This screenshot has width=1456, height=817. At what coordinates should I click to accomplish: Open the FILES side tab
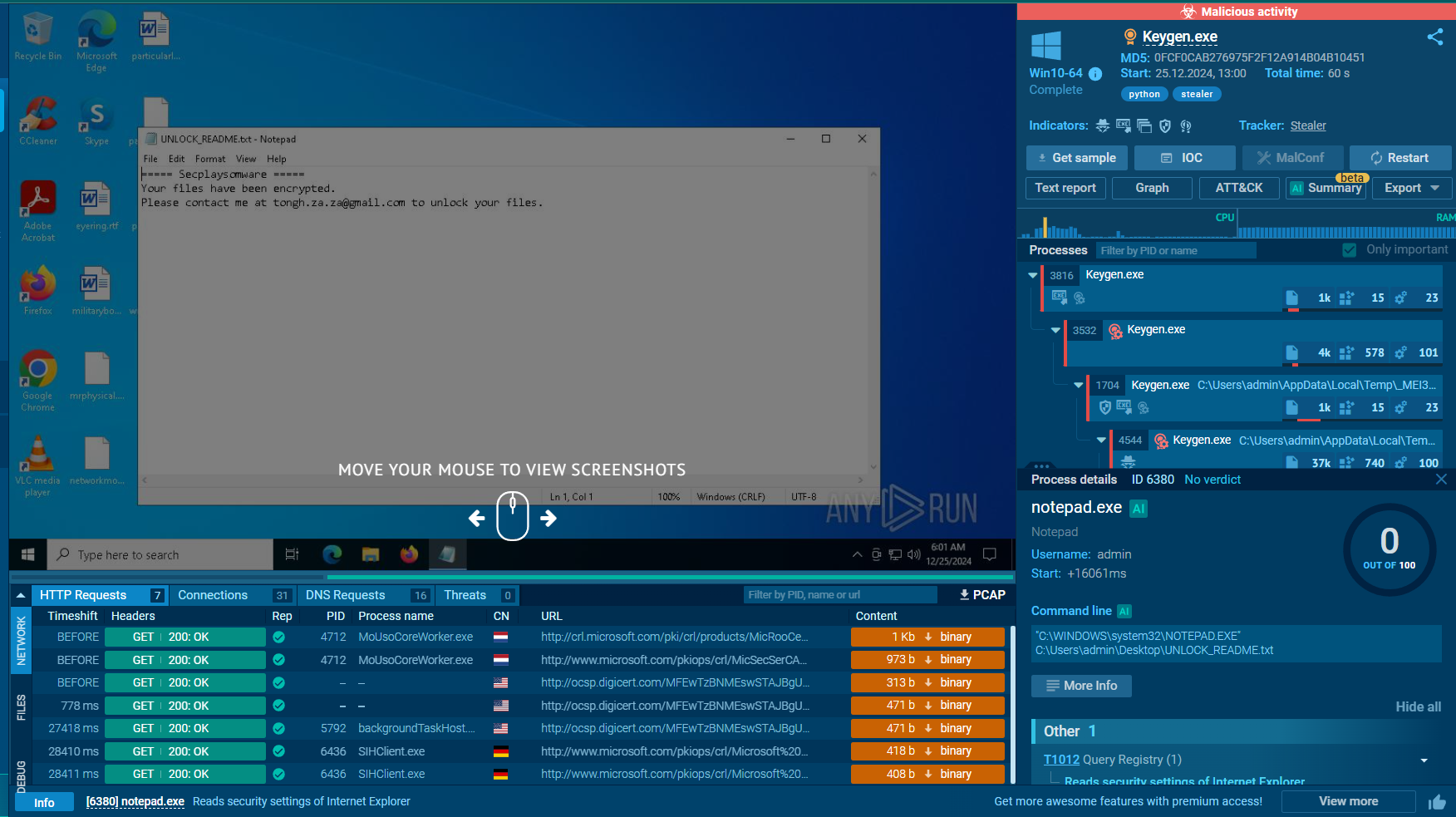21,707
